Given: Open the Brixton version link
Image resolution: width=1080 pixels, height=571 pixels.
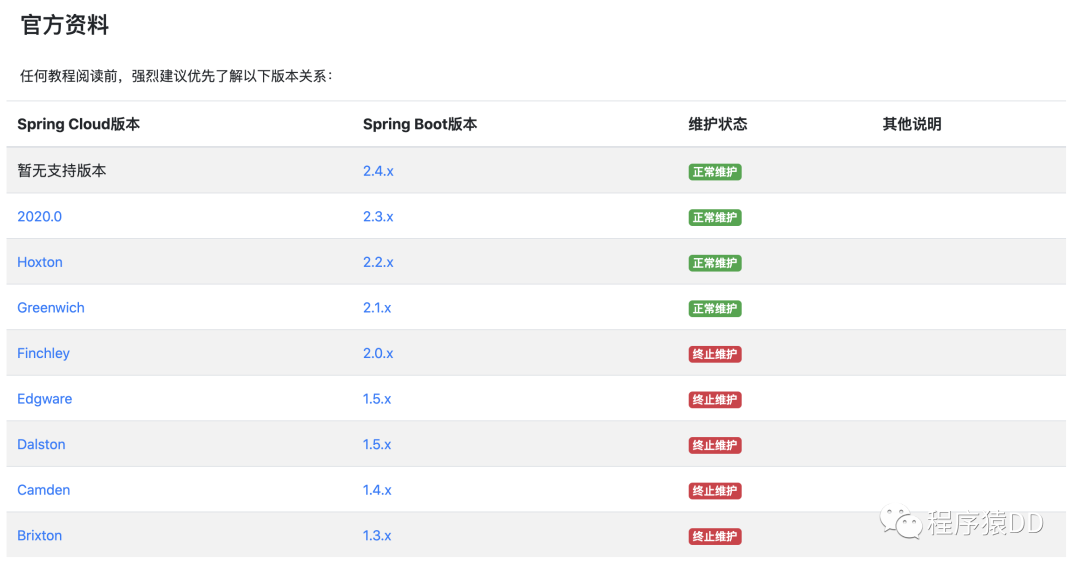Looking at the screenshot, I should point(40,535).
